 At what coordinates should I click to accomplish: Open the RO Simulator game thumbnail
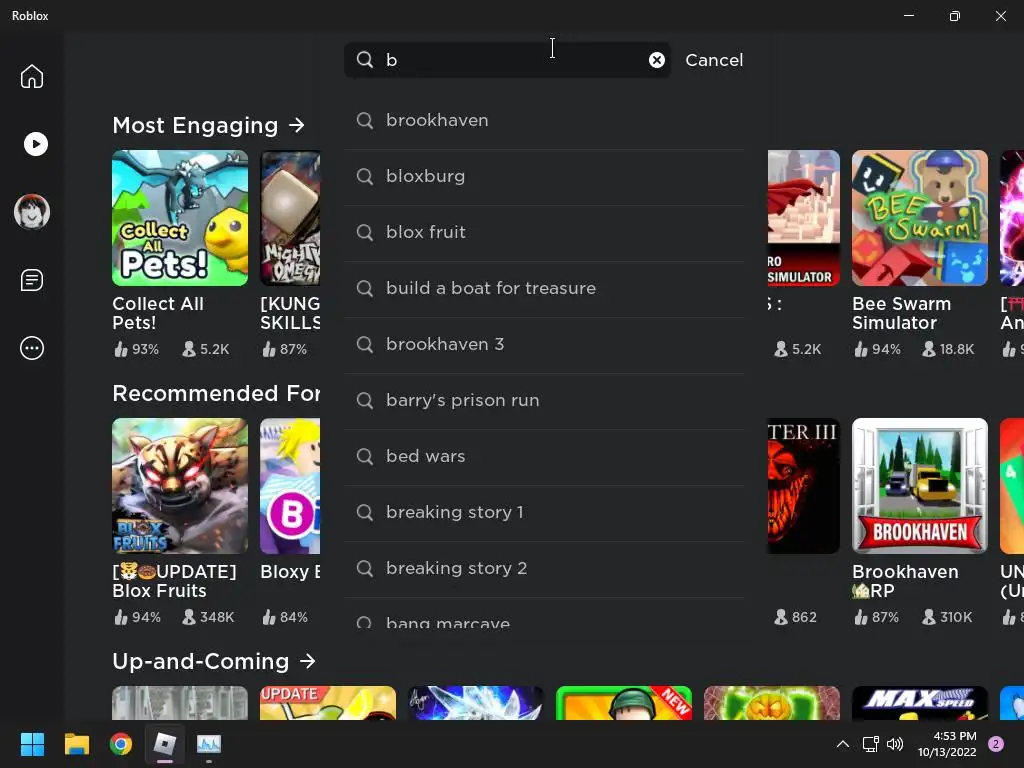tap(804, 218)
